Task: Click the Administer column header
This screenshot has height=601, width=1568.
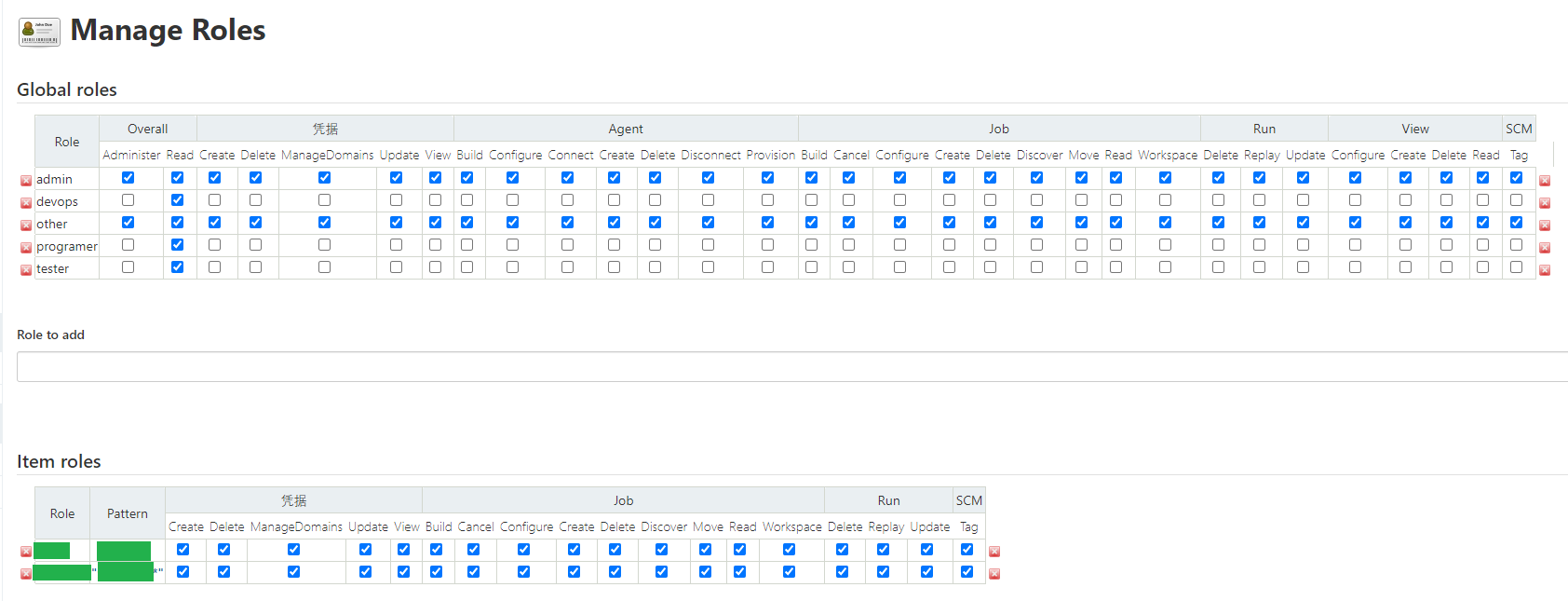Action: (131, 155)
